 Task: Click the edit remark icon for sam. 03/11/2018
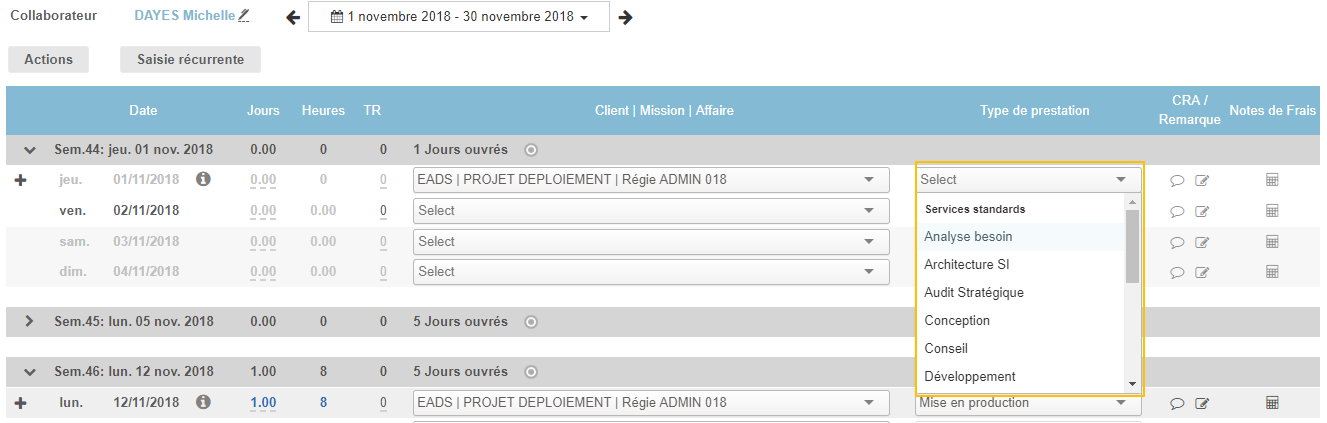[1202, 242]
